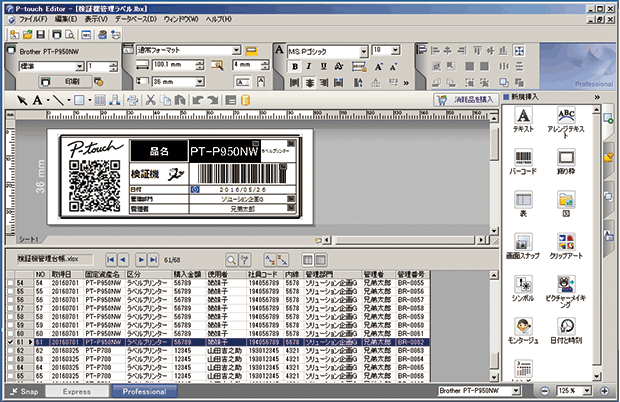Switch to Express mode tab

(77, 392)
